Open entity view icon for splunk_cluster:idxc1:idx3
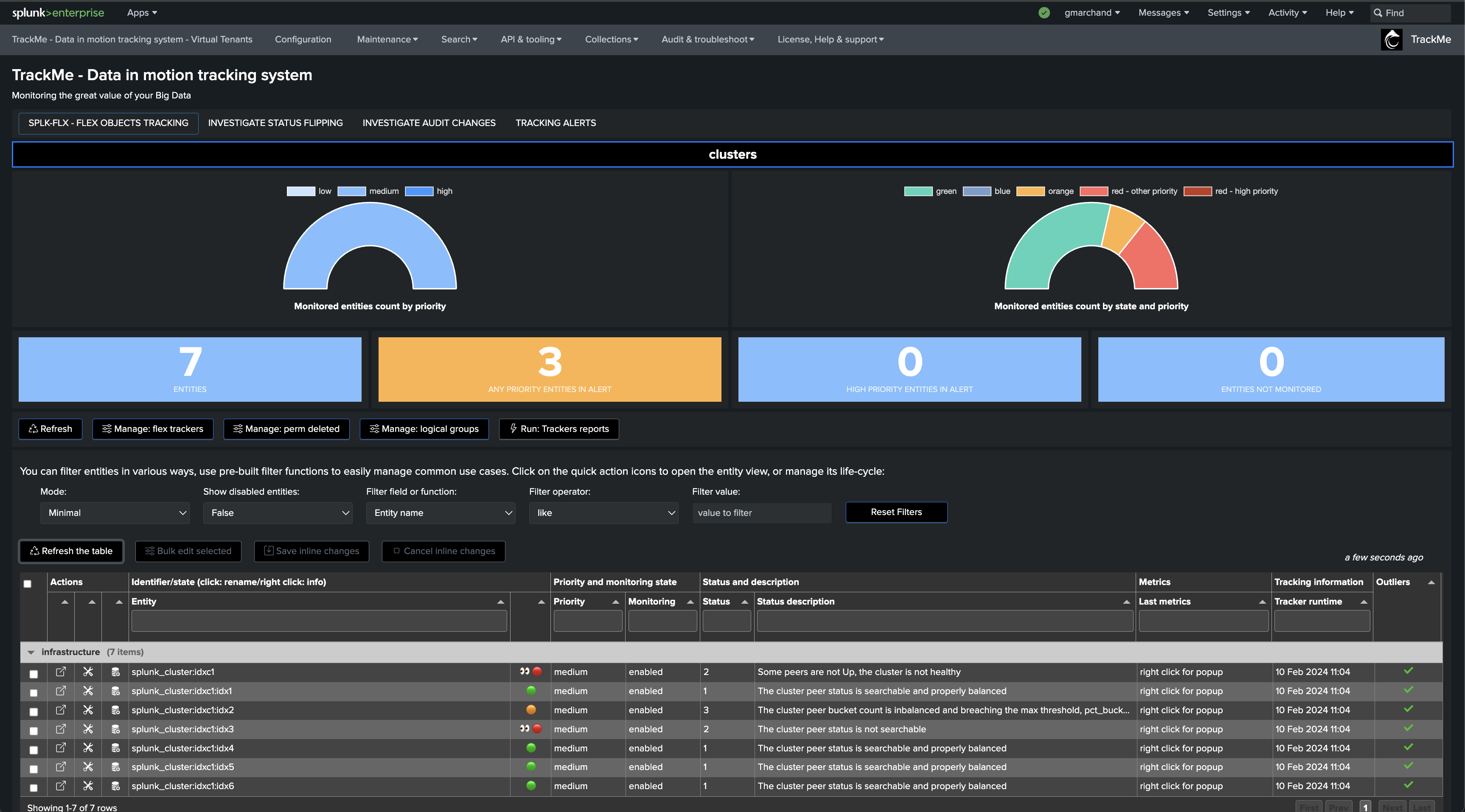This screenshot has width=1465, height=812. point(61,729)
